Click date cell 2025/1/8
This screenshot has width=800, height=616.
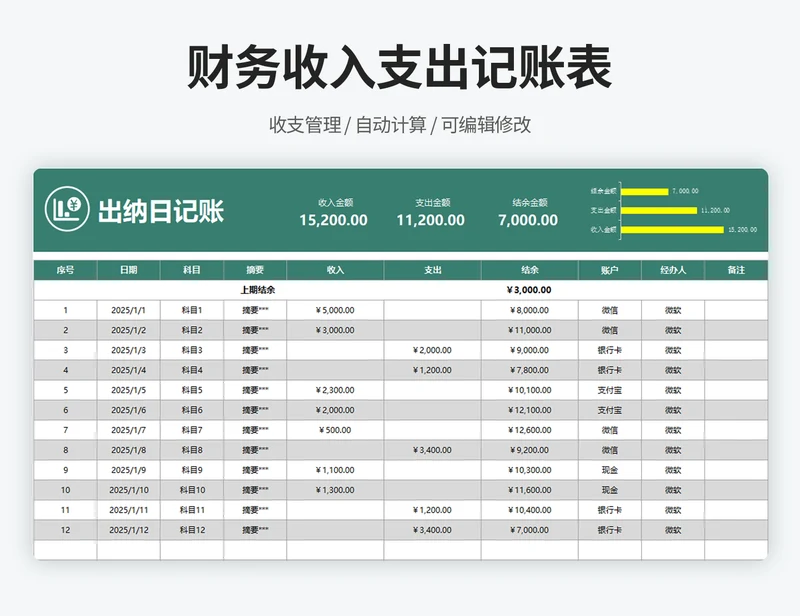[x=129, y=450]
